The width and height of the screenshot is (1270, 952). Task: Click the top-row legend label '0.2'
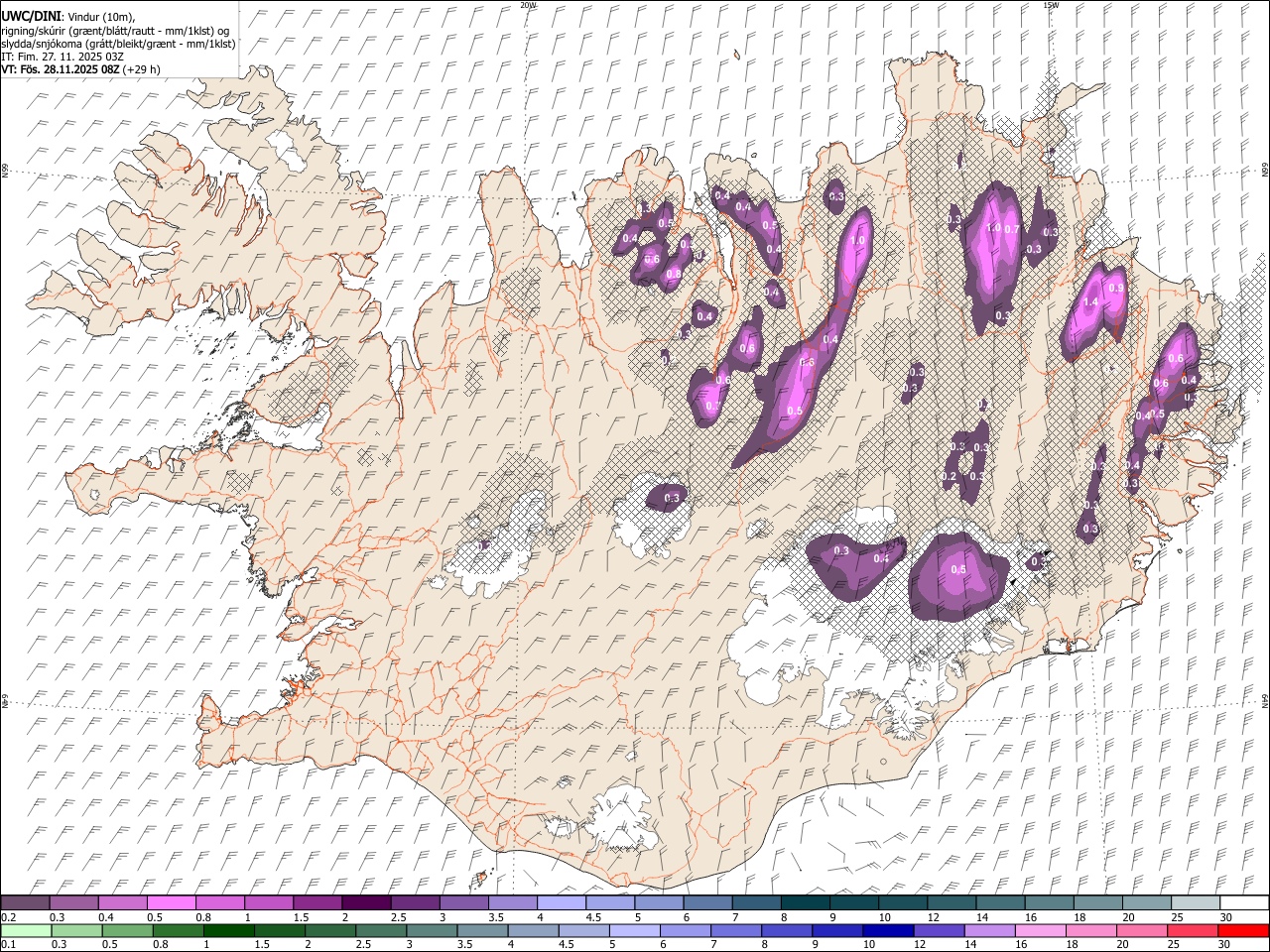pos(8,917)
